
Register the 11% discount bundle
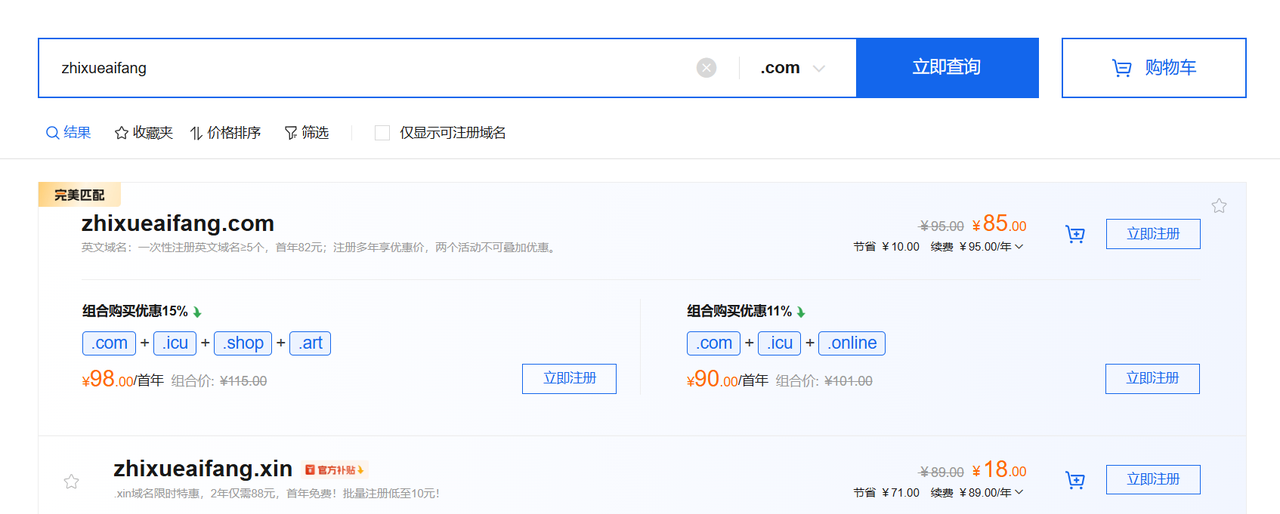[x=1152, y=379]
